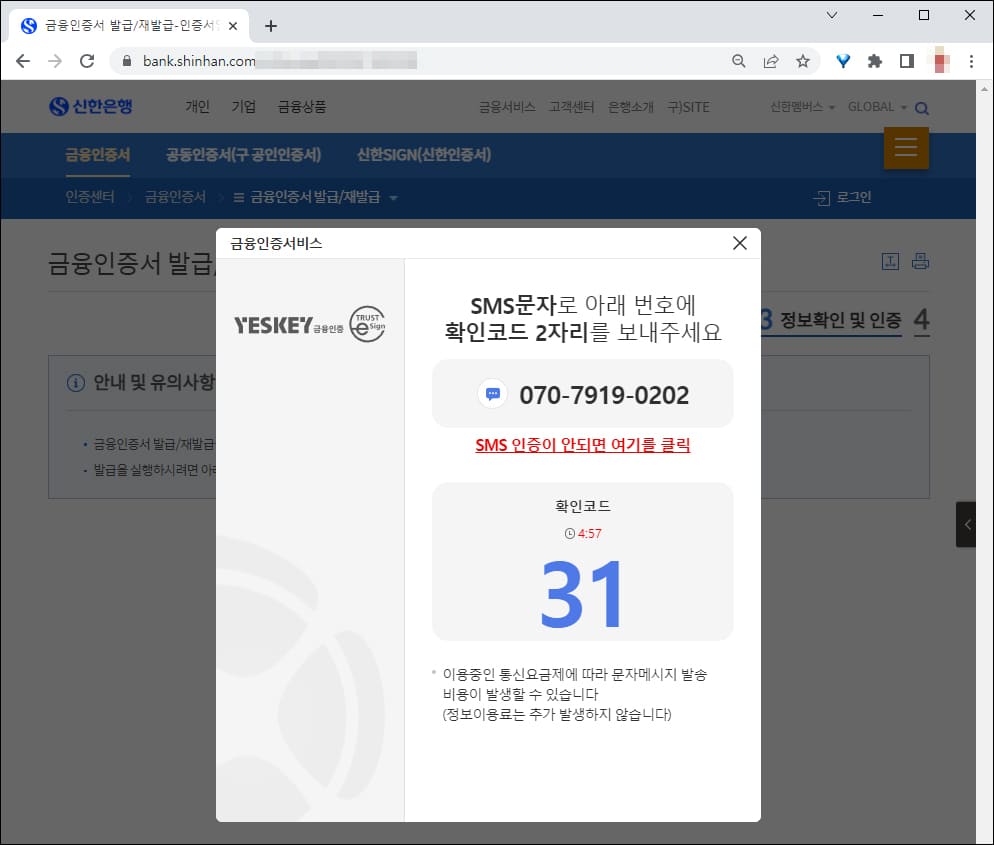Click the confirmation code 31
The width and height of the screenshot is (994, 845).
[582, 594]
